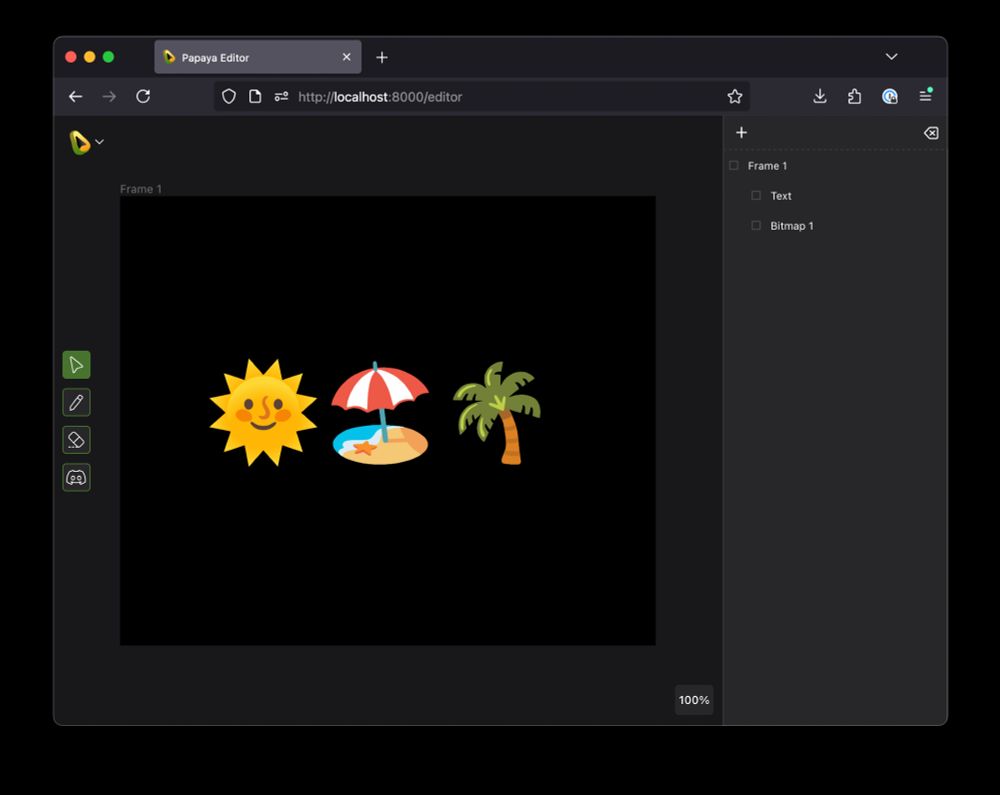Select the pointer selection tool
The width and height of the screenshot is (1000, 795).
click(x=77, y=365)
